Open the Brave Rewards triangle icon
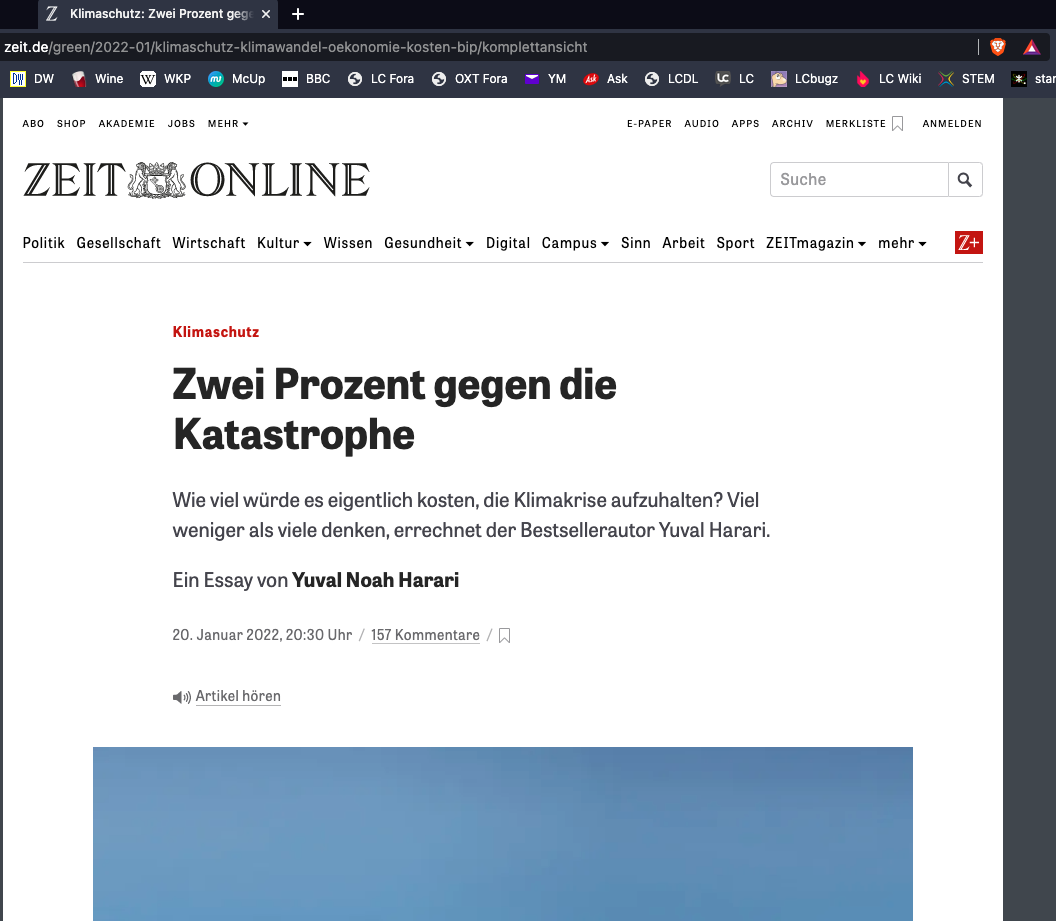This screenshot has height=921, width=1056. click(x=1031, y=47)
